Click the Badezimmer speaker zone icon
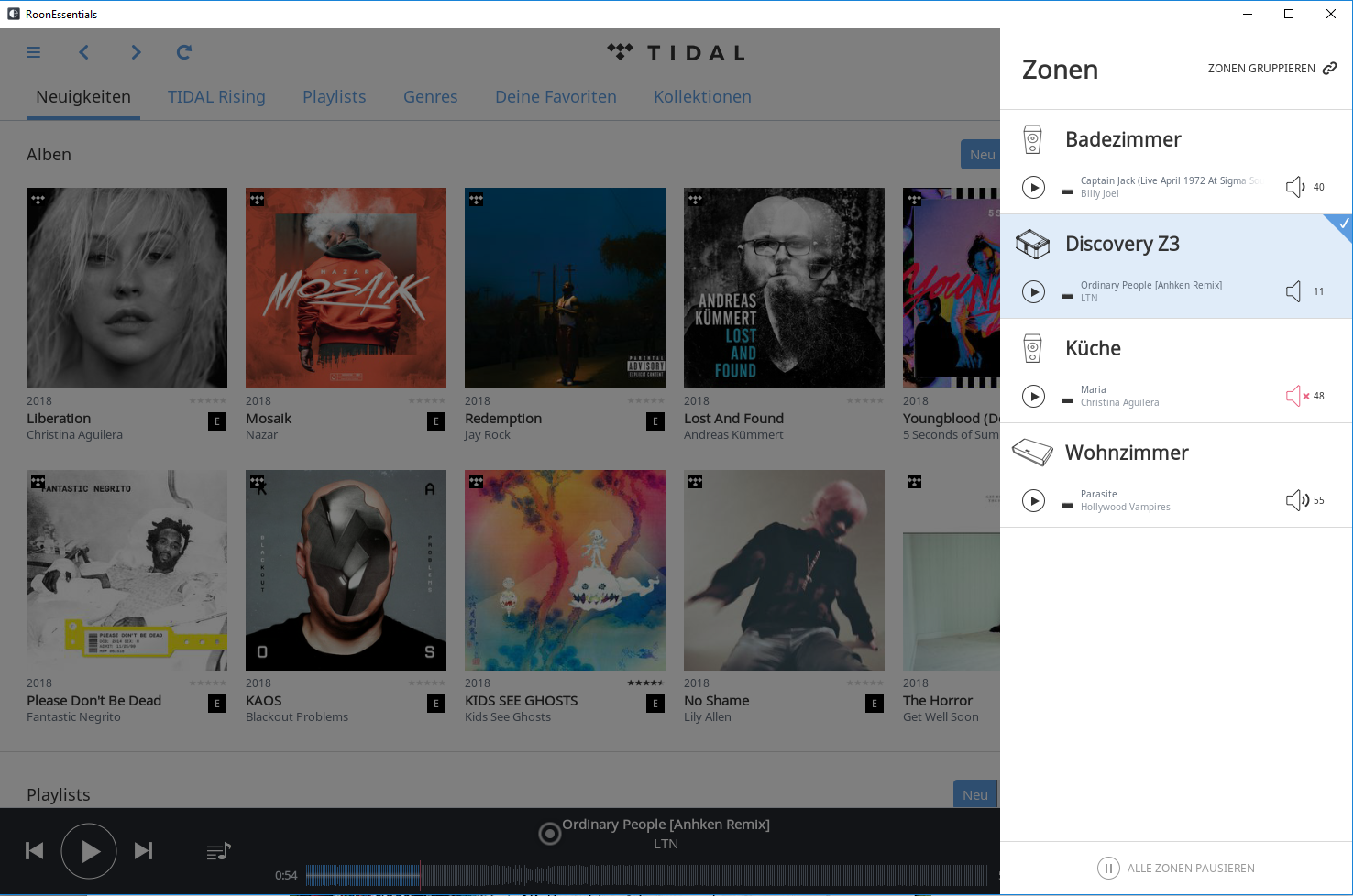1353x896 pixels. 1033,139
